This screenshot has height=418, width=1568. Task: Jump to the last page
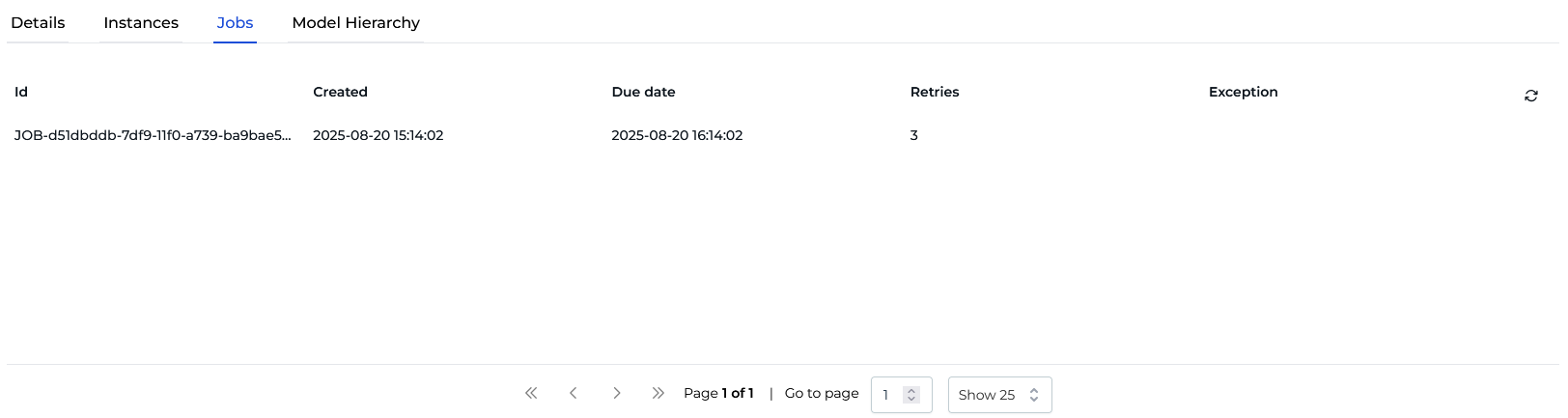(x=658, y=393)
